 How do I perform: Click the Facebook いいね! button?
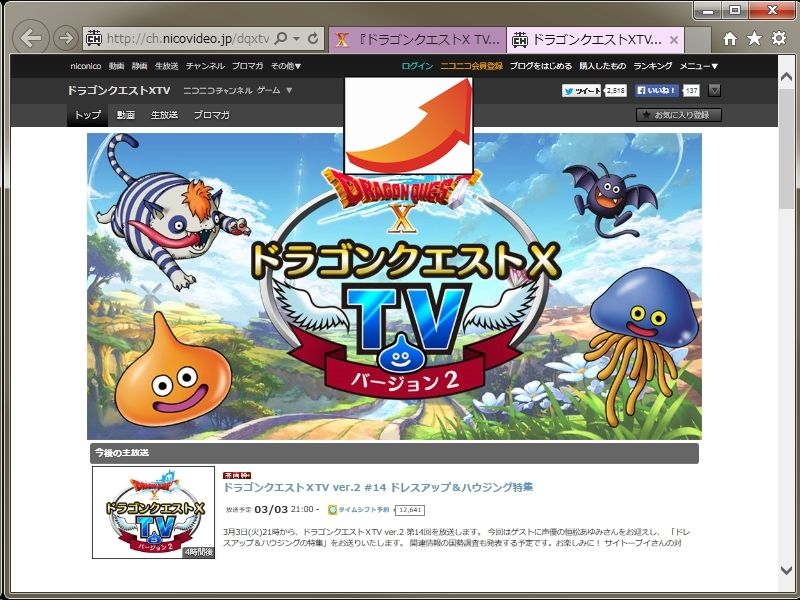tap(657, 91)
